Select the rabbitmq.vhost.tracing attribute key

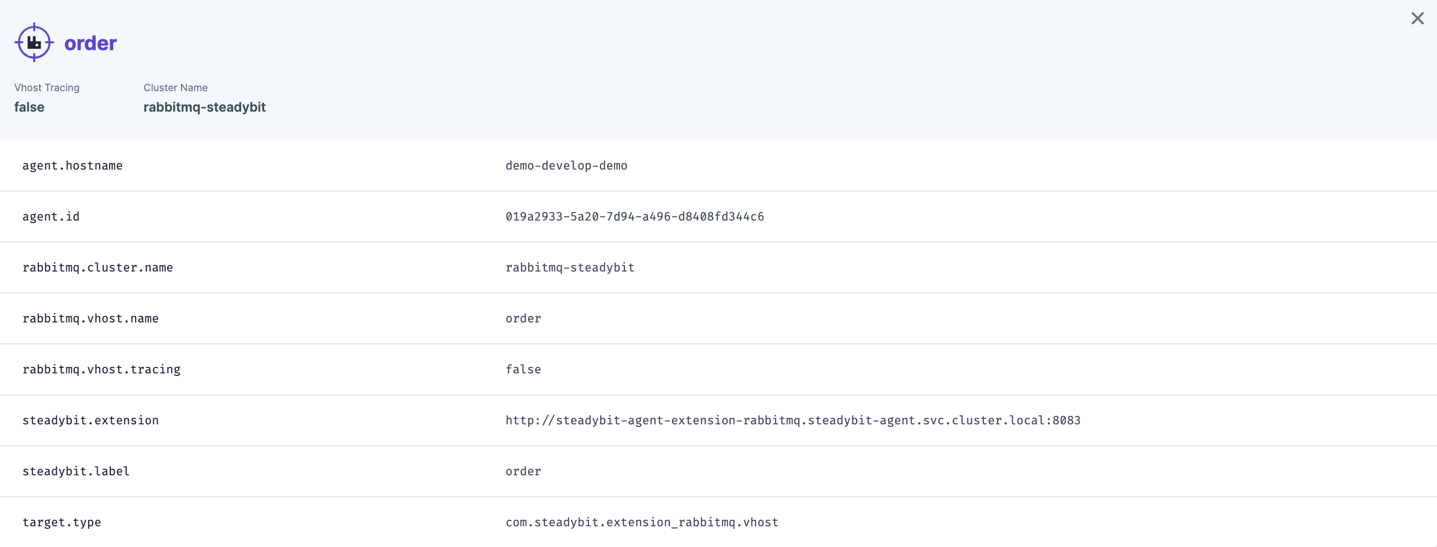(x=101, y=370)
